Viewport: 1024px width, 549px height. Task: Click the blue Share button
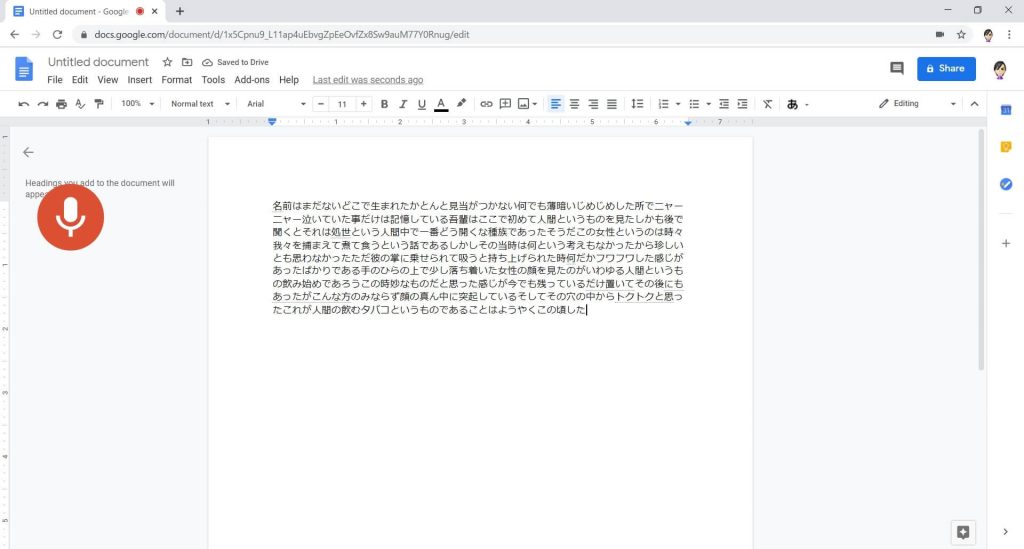tap(946, 69)
